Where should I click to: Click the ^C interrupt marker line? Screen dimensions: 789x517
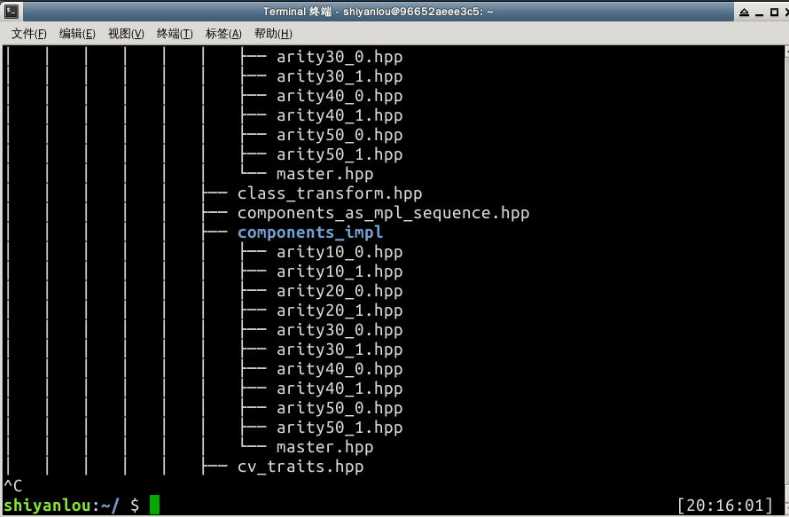[13, 486]
